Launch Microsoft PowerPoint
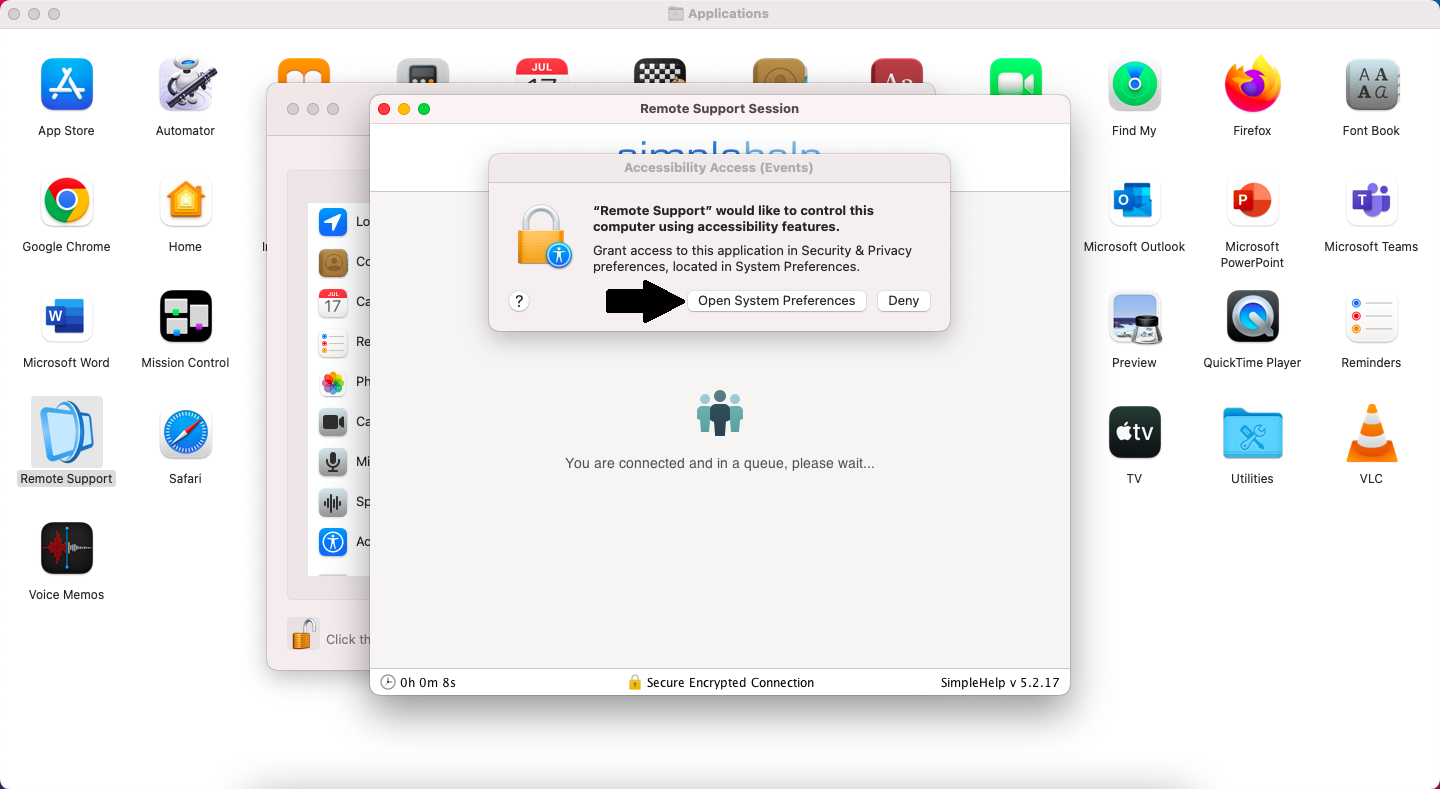1440x789 pixels. pyautogui.click(x=1252, y=201)
